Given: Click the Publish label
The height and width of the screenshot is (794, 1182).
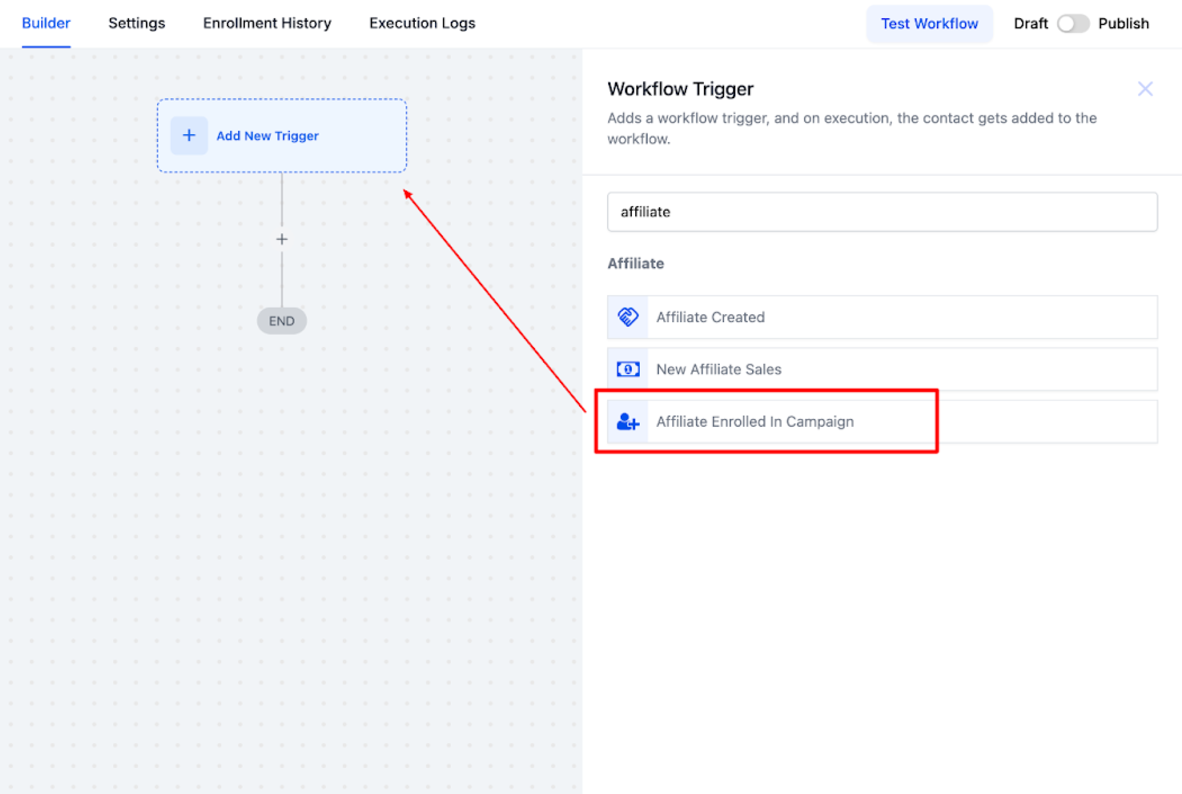Looking at the screenshot, I should [x=1123, y=23].
